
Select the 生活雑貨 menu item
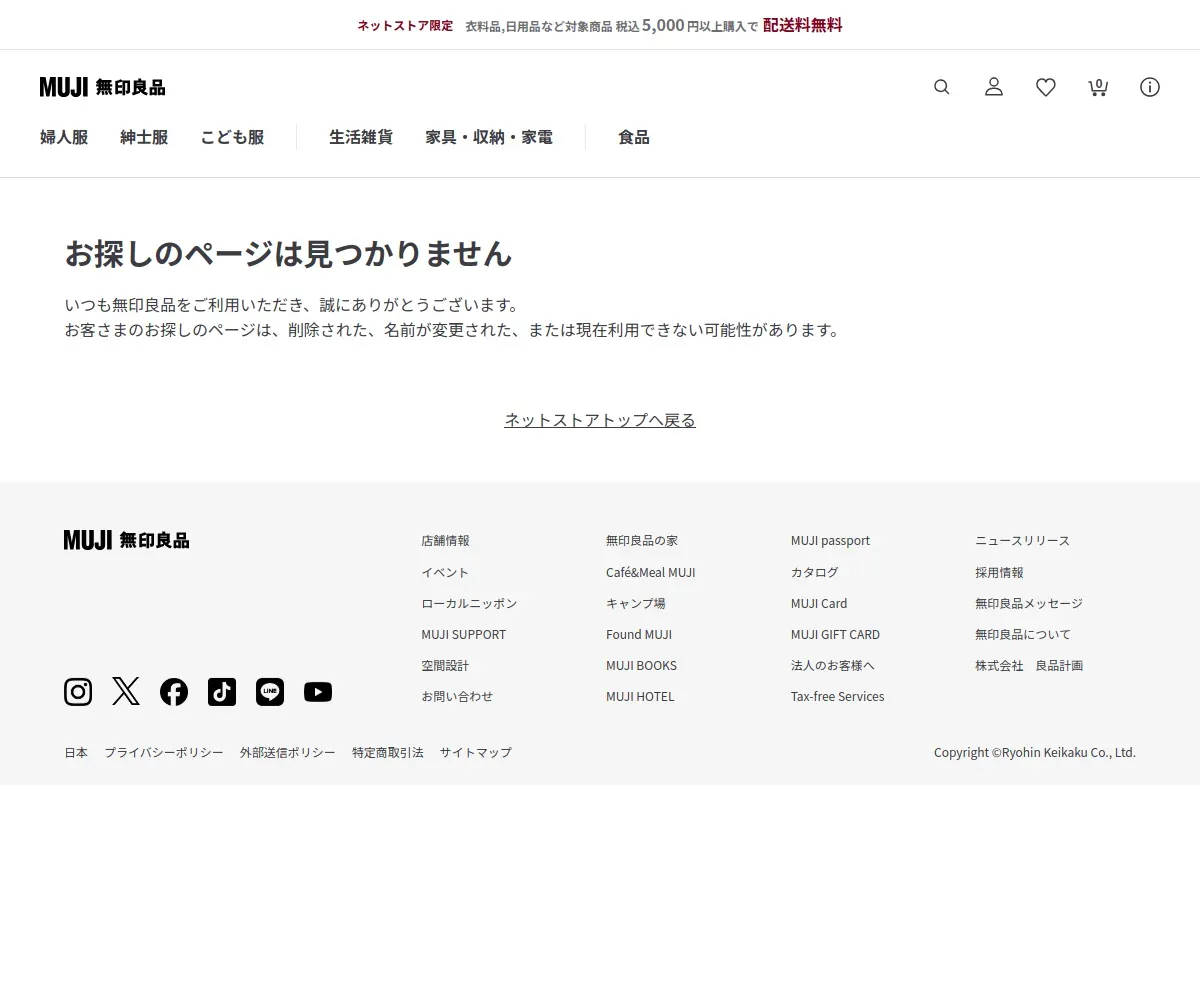click(x=361, y=137)
